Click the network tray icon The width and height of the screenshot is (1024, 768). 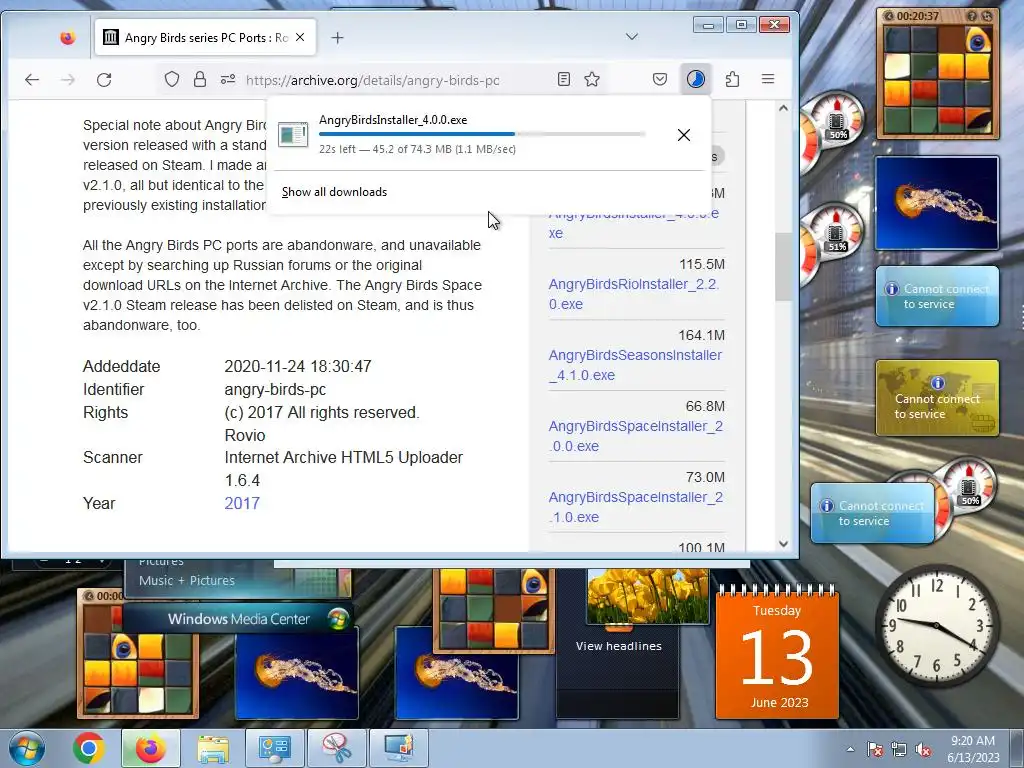pos(899,750)
